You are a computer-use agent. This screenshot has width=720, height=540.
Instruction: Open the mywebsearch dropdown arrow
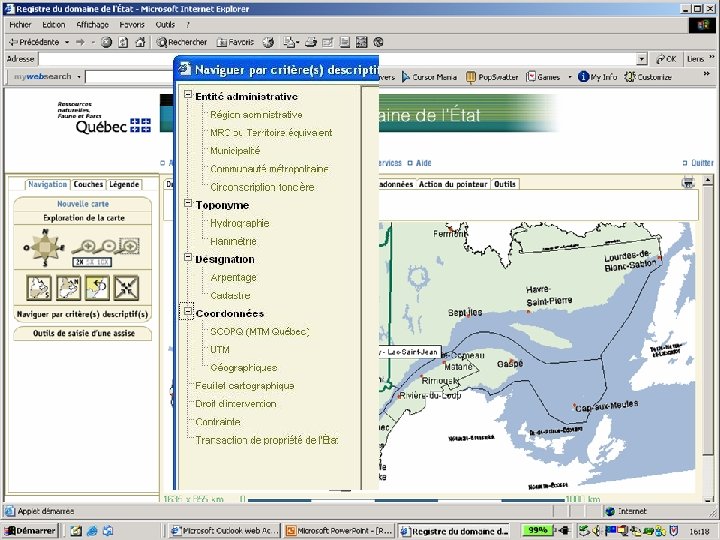click(x=79, y=77)
